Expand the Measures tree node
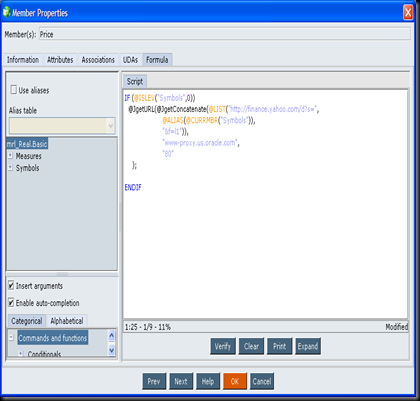 coord(10,156)
